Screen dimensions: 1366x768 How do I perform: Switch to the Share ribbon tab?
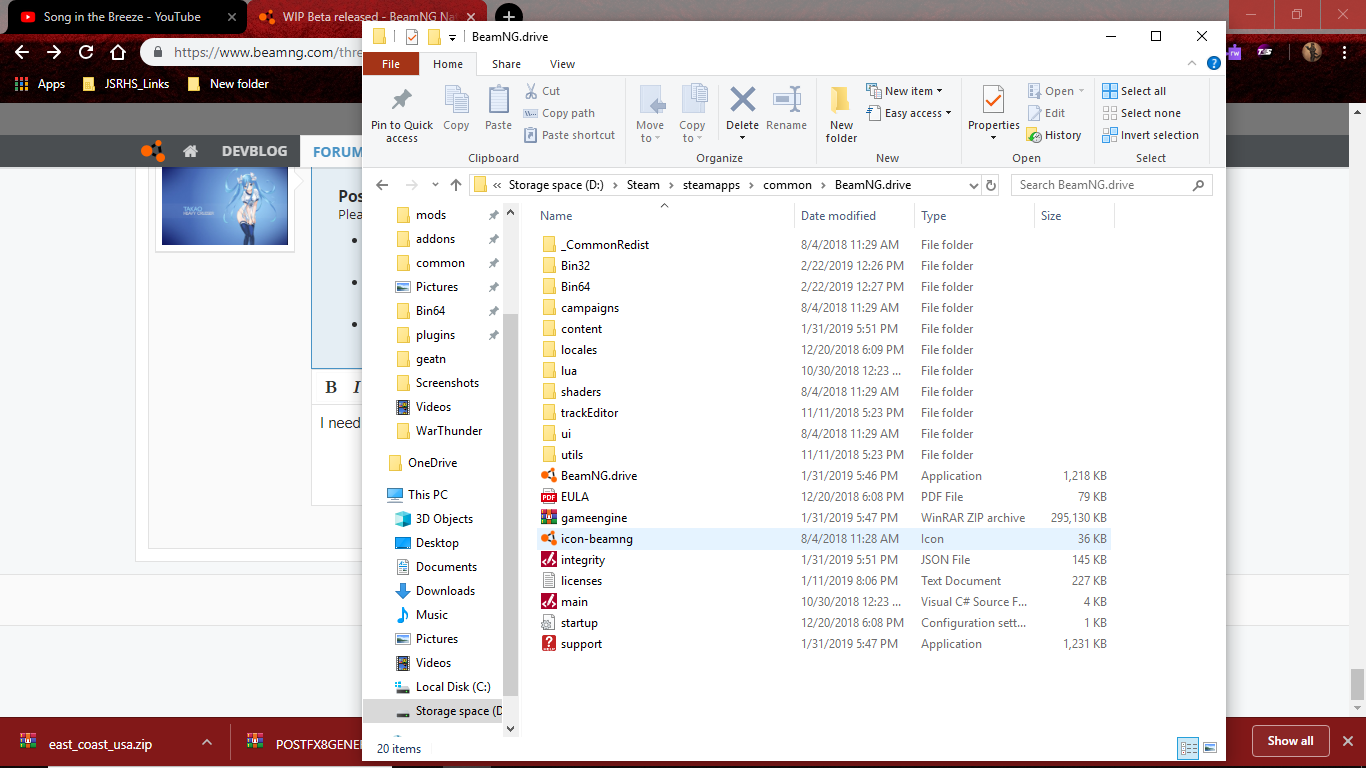coord(506,64)
